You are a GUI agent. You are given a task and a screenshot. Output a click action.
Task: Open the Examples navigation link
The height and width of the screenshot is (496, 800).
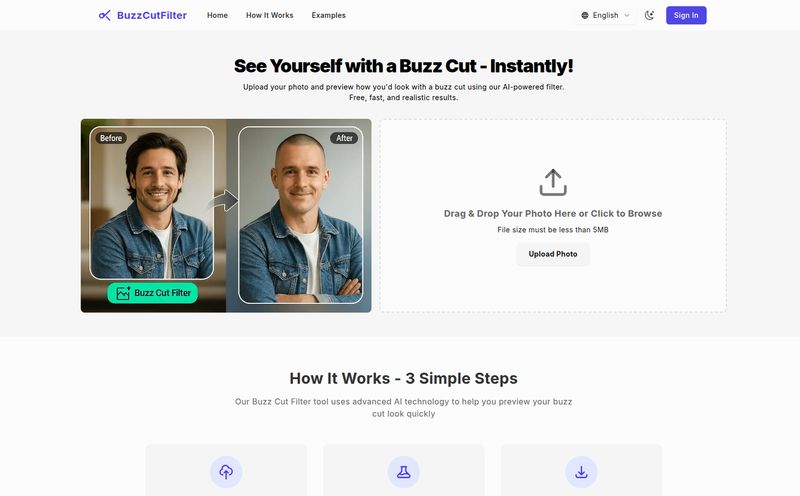(329, 15)
